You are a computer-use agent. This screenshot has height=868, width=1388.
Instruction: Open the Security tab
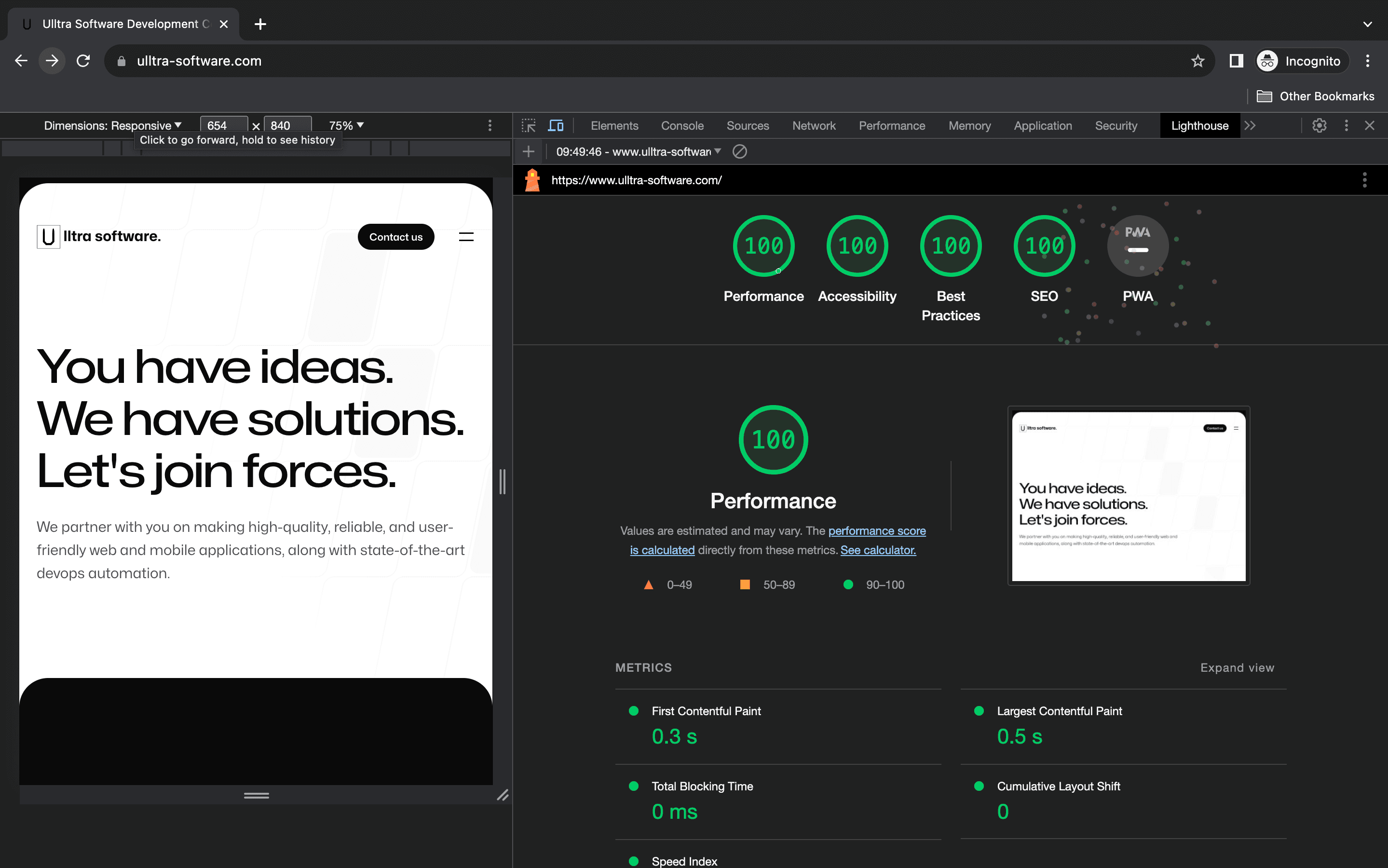1116,126
